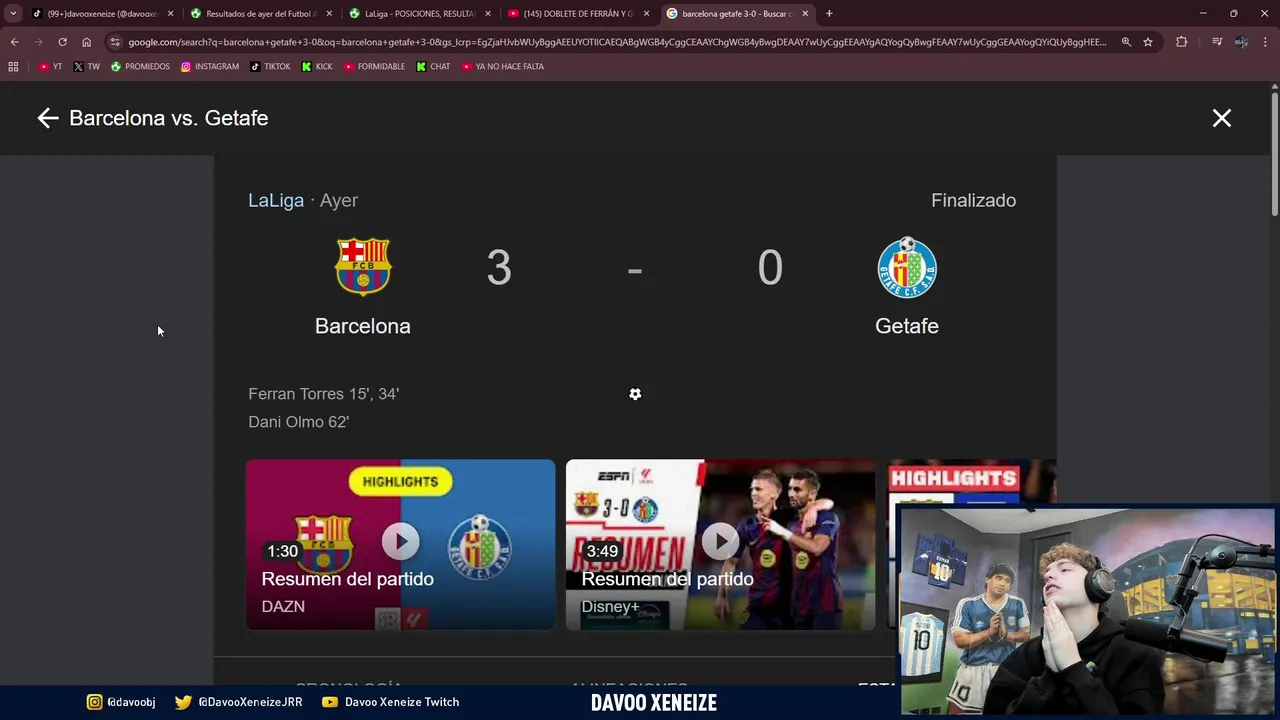
Task: Click the site info icon in address bar
Action: 115,42
